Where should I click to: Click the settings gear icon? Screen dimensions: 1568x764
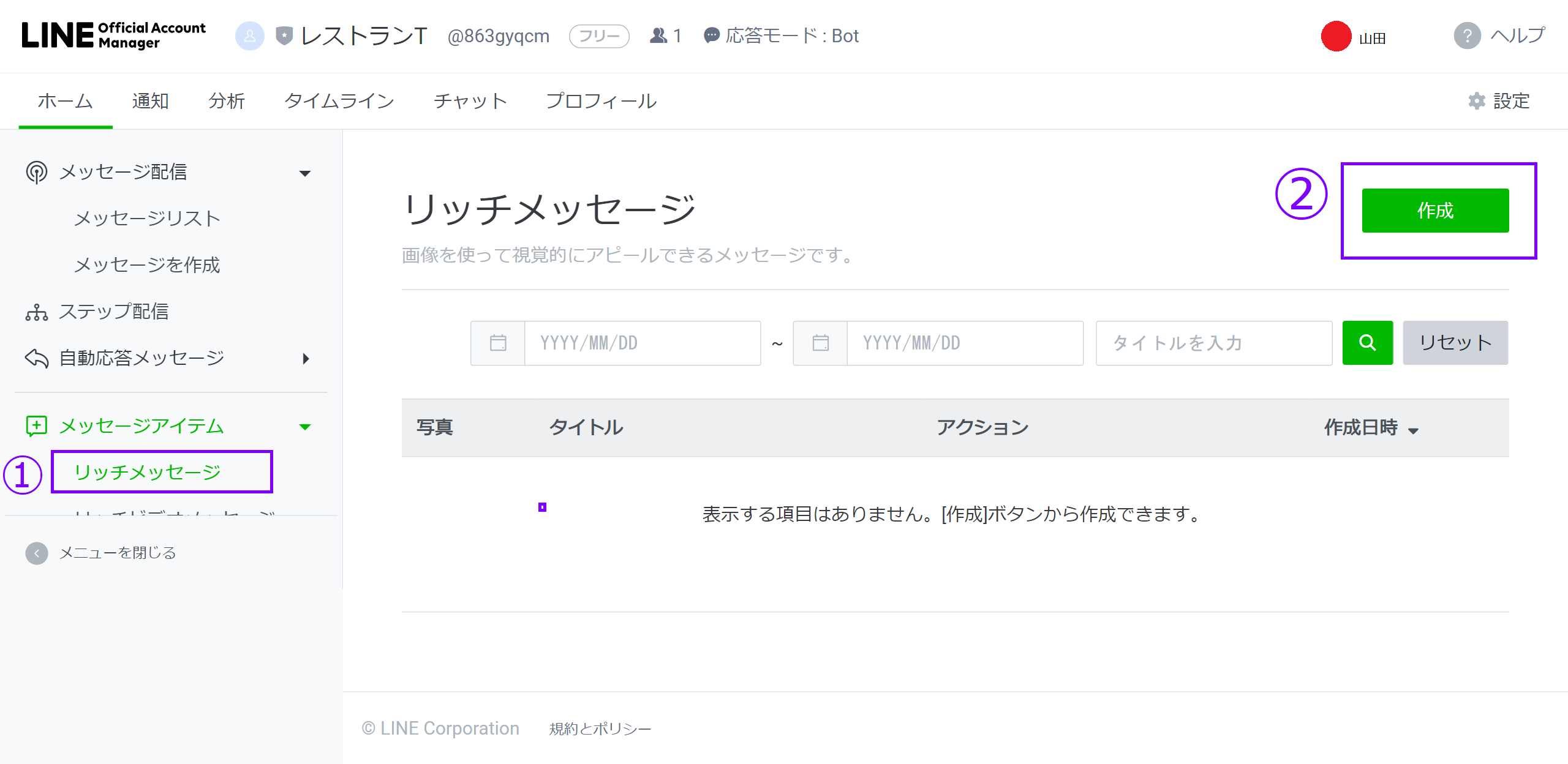click(x=1477, y=101)
